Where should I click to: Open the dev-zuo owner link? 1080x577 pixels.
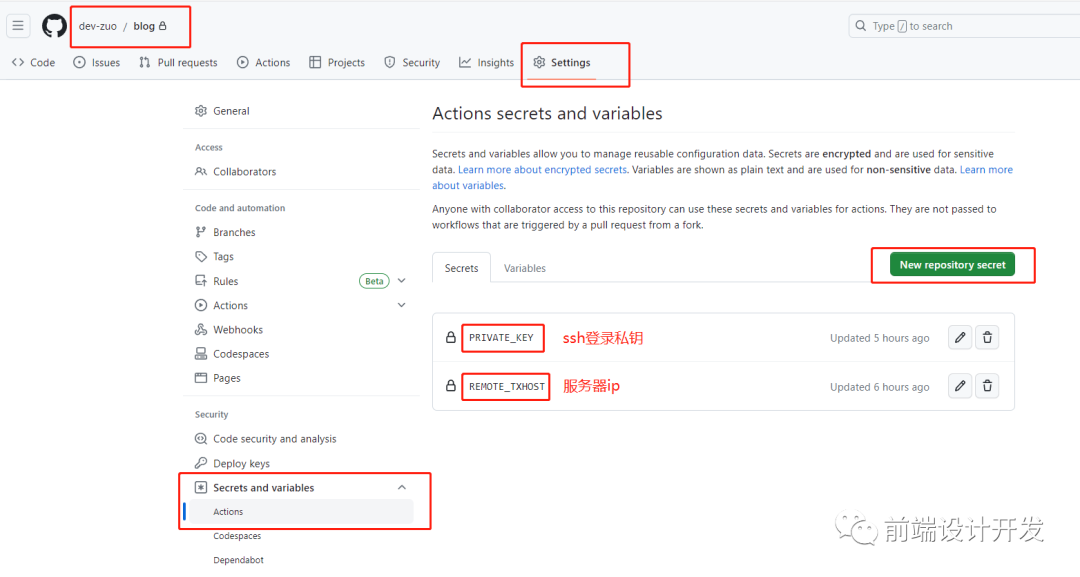[x=98, y=26]
